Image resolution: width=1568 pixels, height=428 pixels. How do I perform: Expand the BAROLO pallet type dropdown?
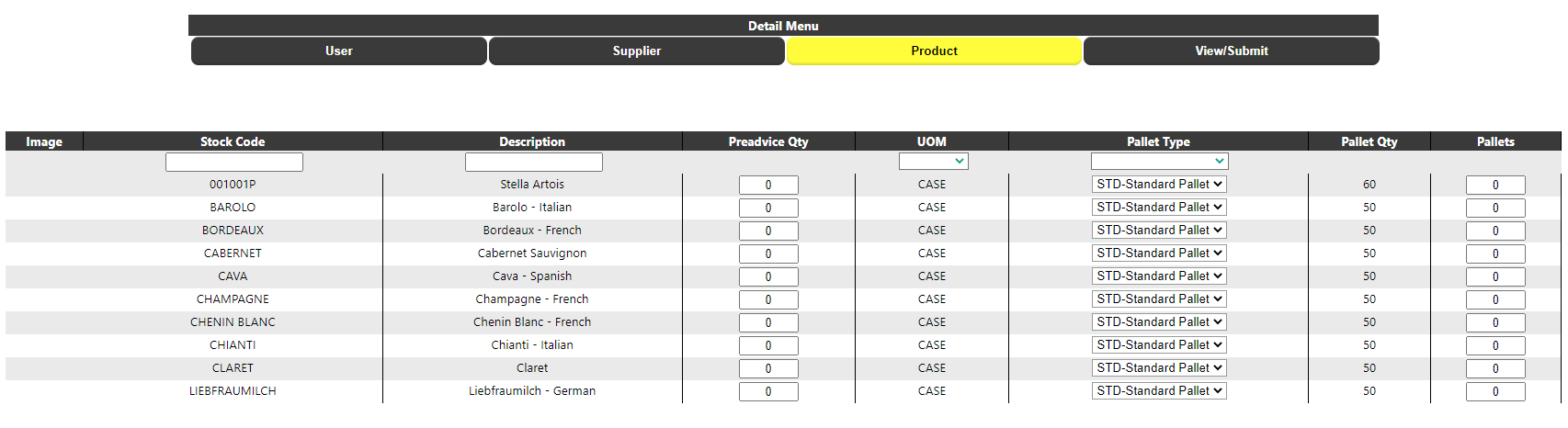(1160, 207)
